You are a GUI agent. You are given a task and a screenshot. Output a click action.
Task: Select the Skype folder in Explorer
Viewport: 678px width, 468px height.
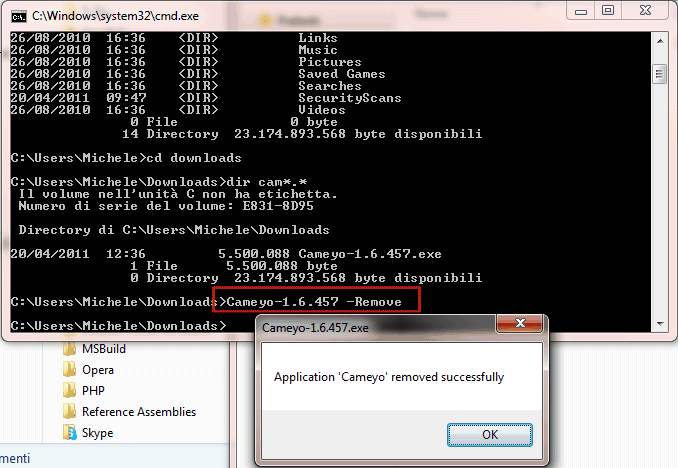pos(88,433)
